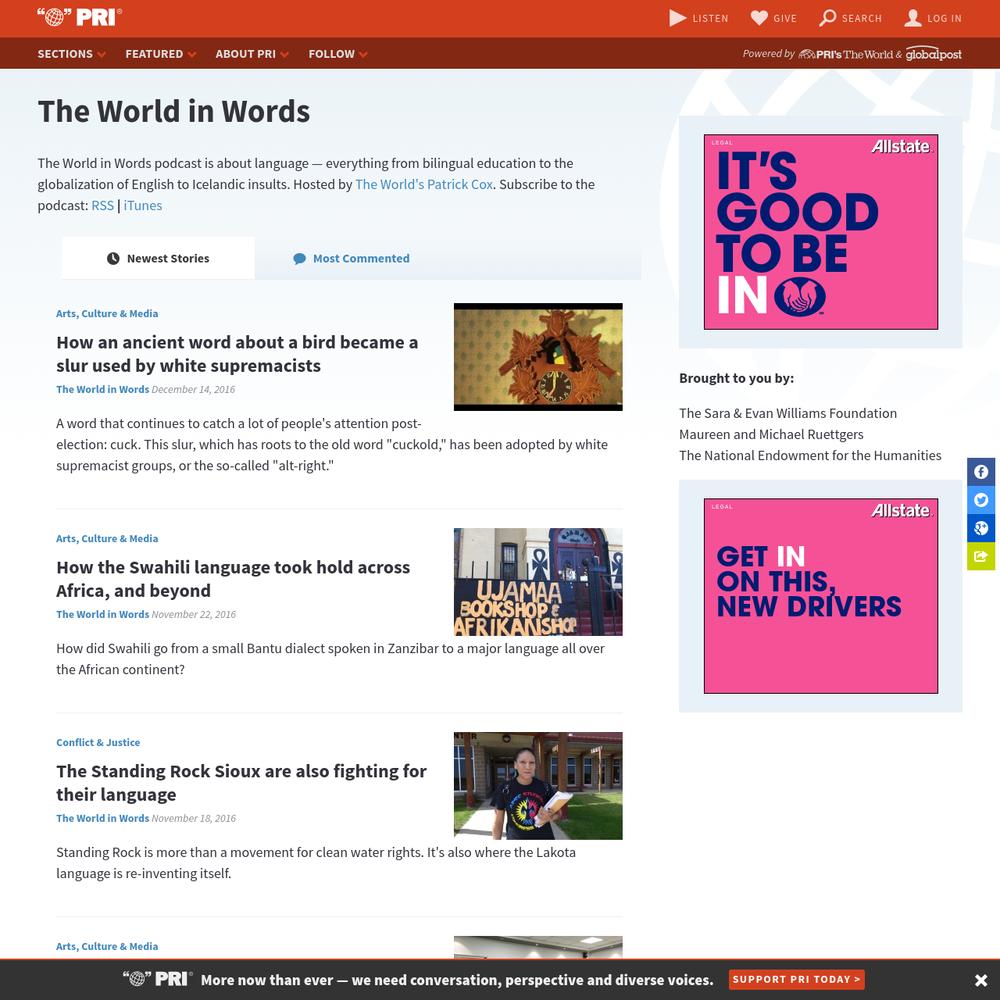Click PRI's The World powered-by logo
Screen dimensions: 1000x1000
click(845, 54)
